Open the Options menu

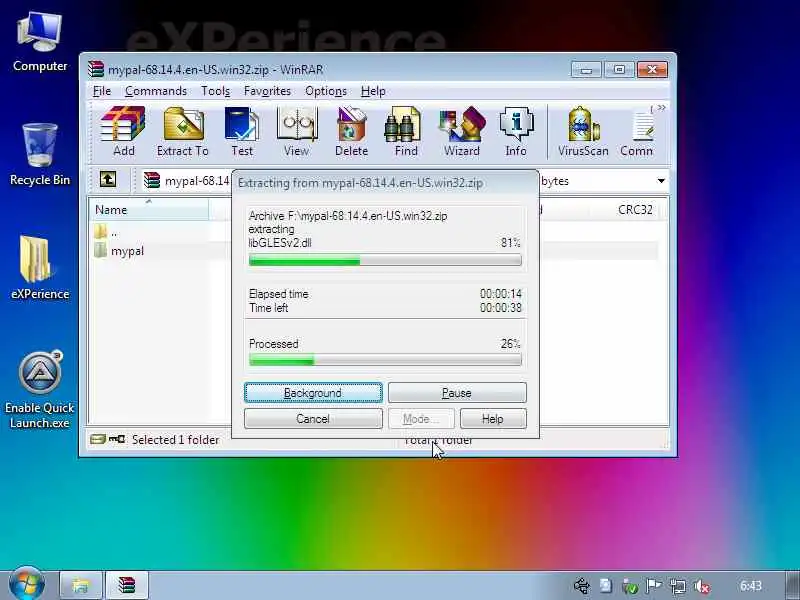(326, 91)
